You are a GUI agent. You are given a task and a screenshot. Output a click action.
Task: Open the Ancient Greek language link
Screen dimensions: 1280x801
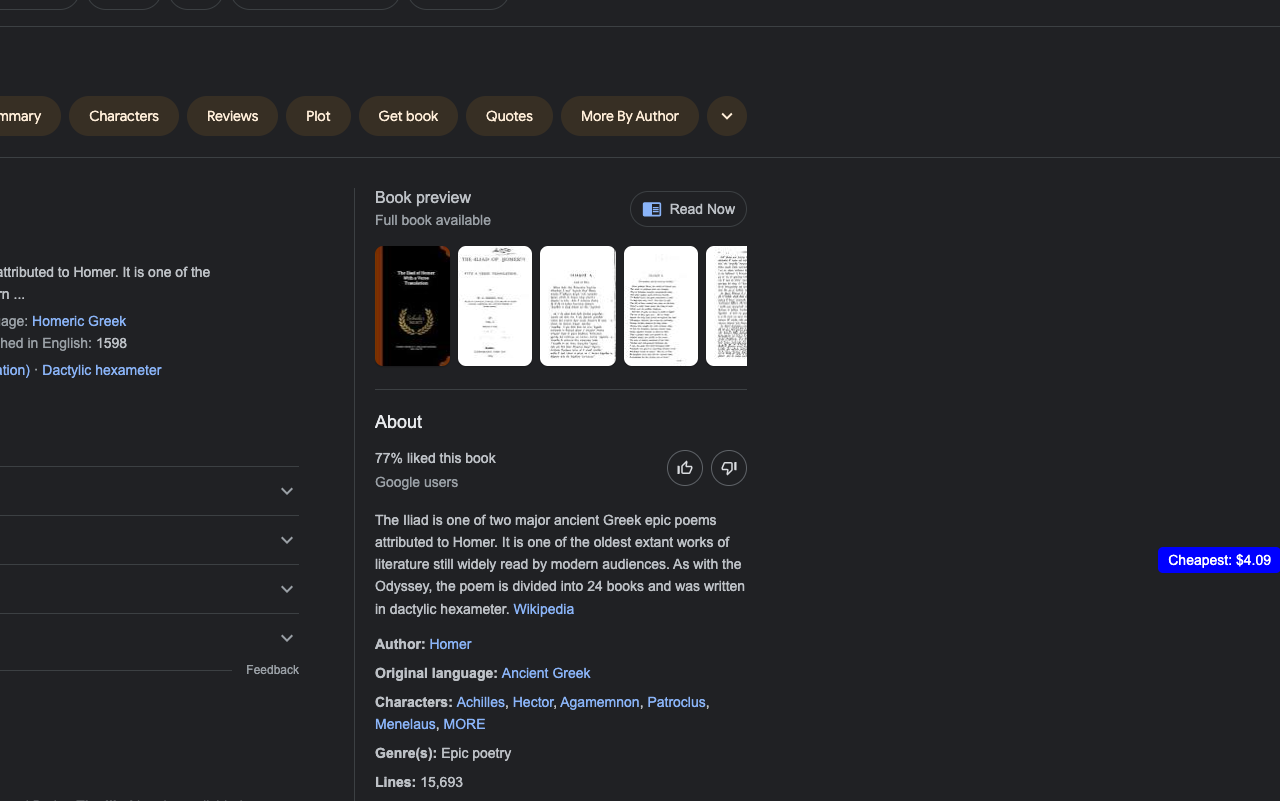click(546, 673)
